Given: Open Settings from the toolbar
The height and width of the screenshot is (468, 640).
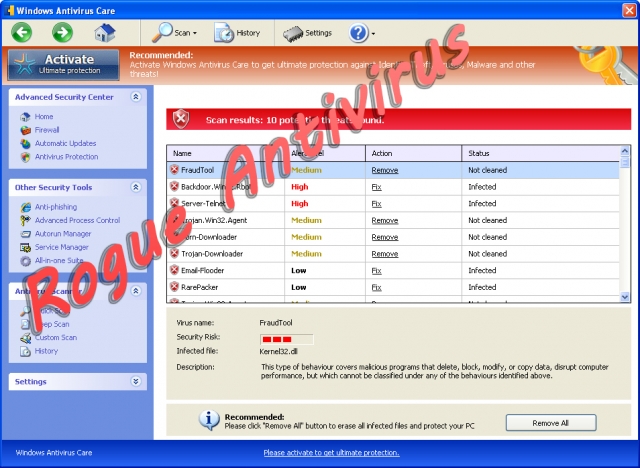Looking at the screenshot, I should click(307, 33).
